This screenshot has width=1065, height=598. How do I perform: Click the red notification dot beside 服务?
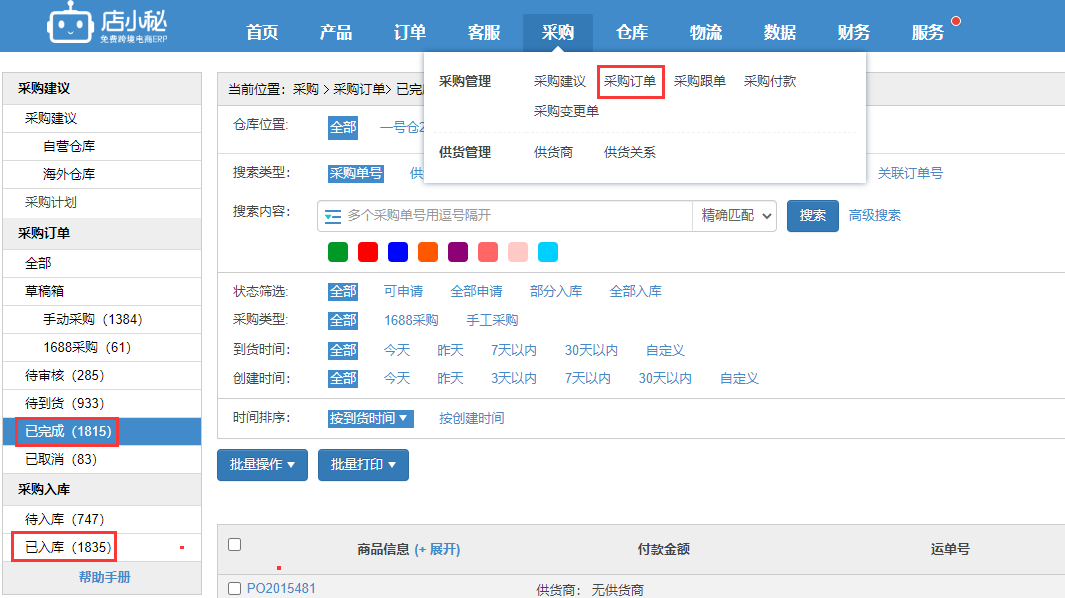pyautogui.click(x=956, y=21)
